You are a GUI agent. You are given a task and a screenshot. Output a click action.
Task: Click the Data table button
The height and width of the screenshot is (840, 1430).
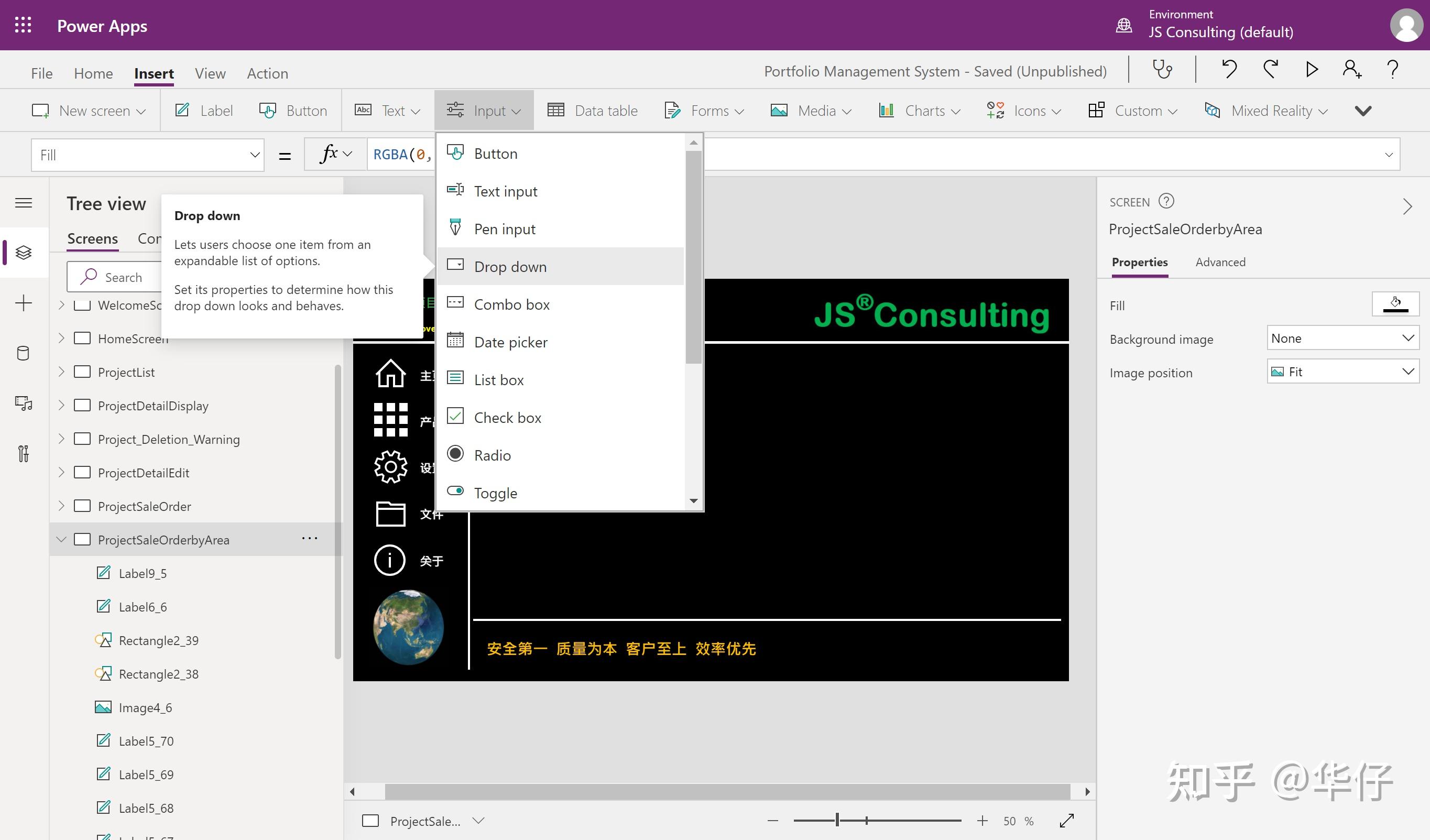(x=593, y=111)
